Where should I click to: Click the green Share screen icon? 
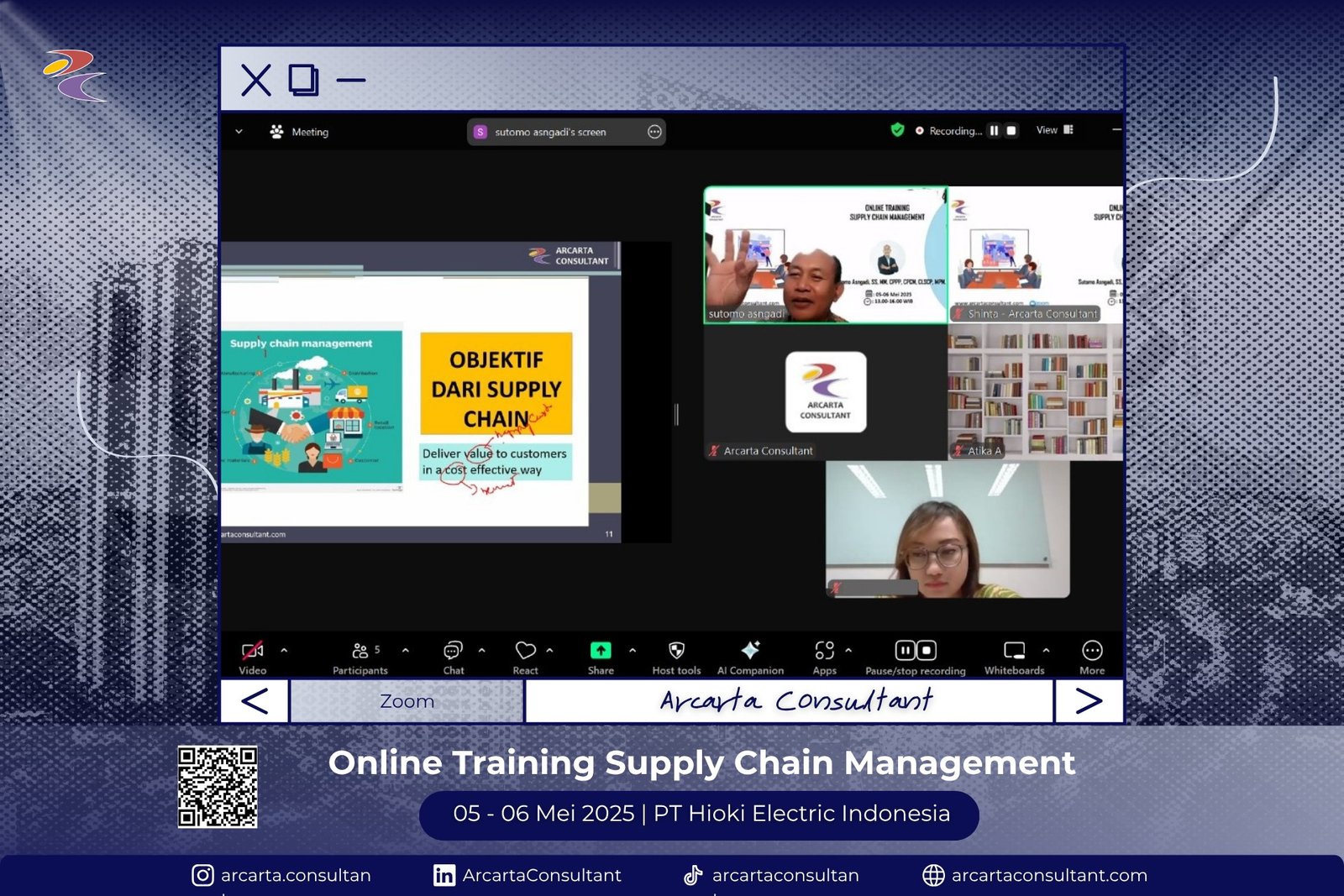[x=601, y=652]
